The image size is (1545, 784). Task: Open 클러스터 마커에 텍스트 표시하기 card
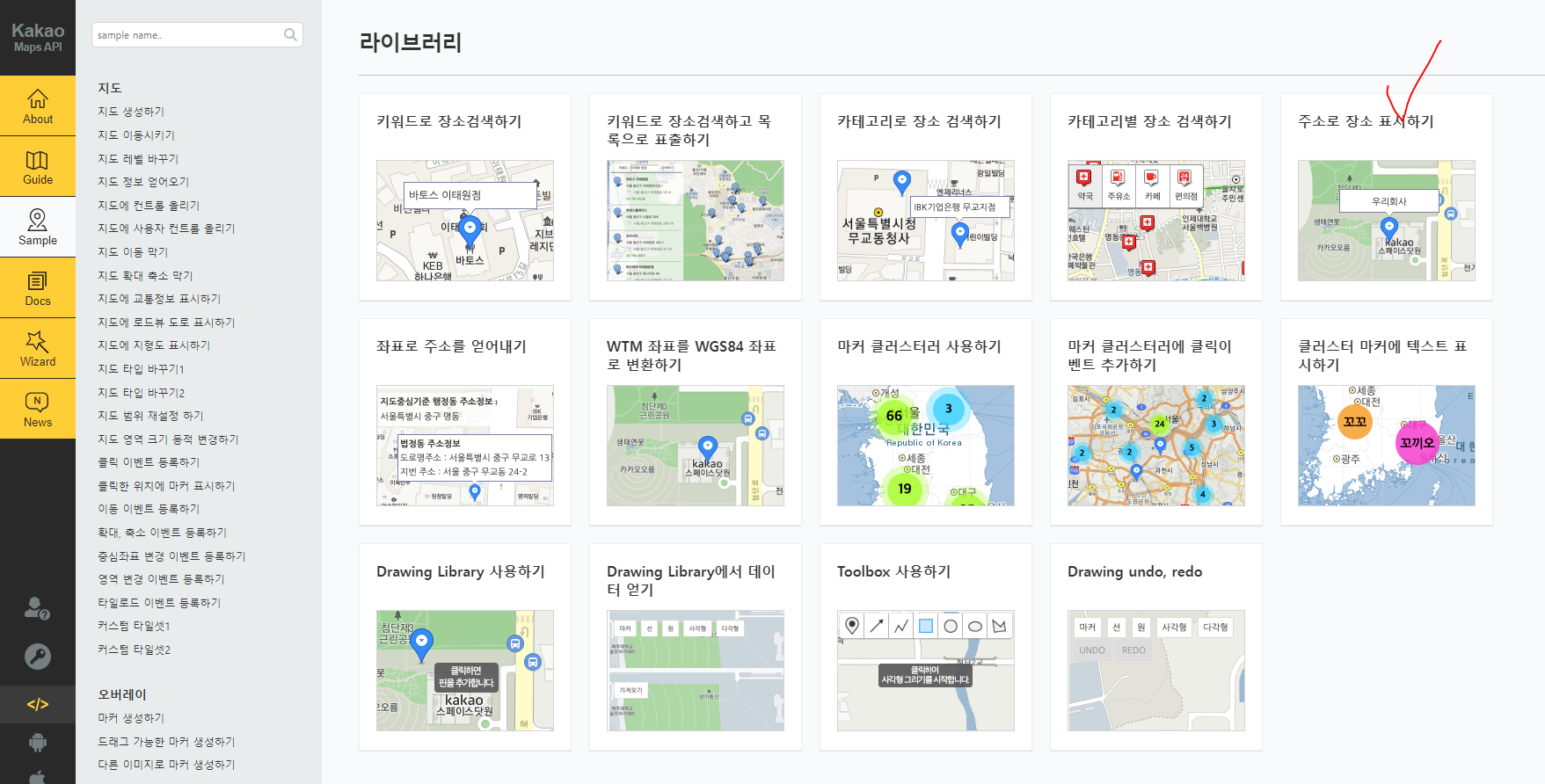click(1387, 422)
